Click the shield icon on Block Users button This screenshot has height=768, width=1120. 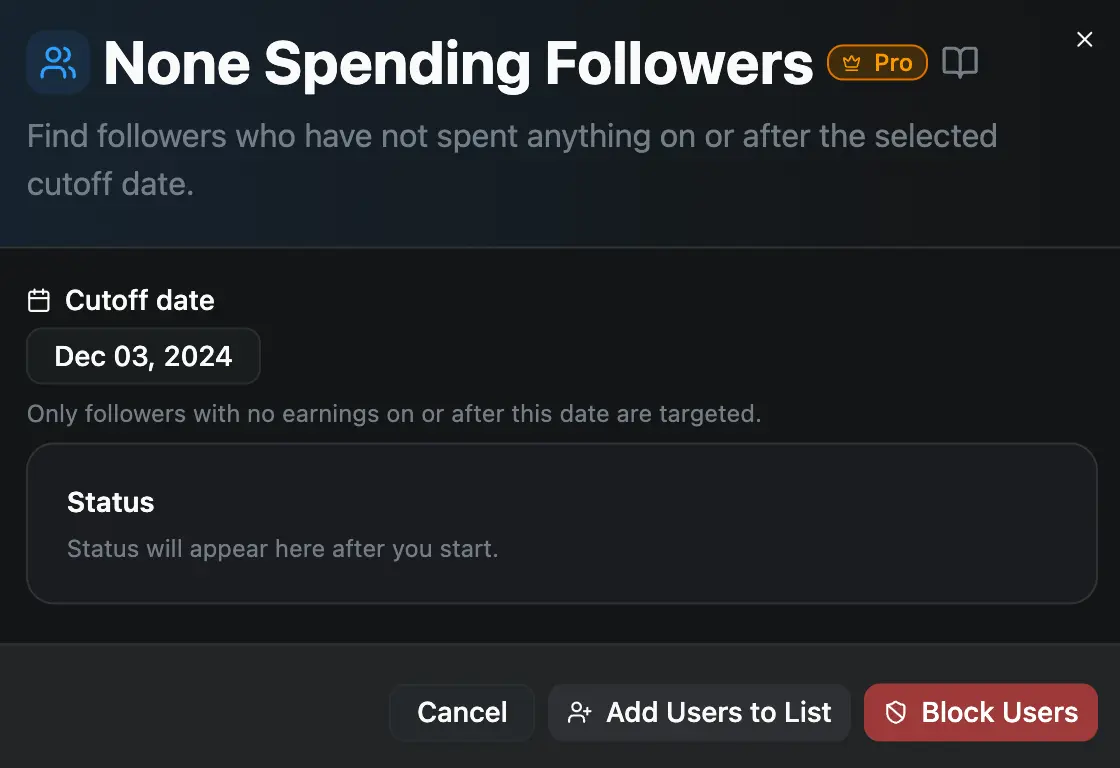pyautogui.click(x=898, y=712)
